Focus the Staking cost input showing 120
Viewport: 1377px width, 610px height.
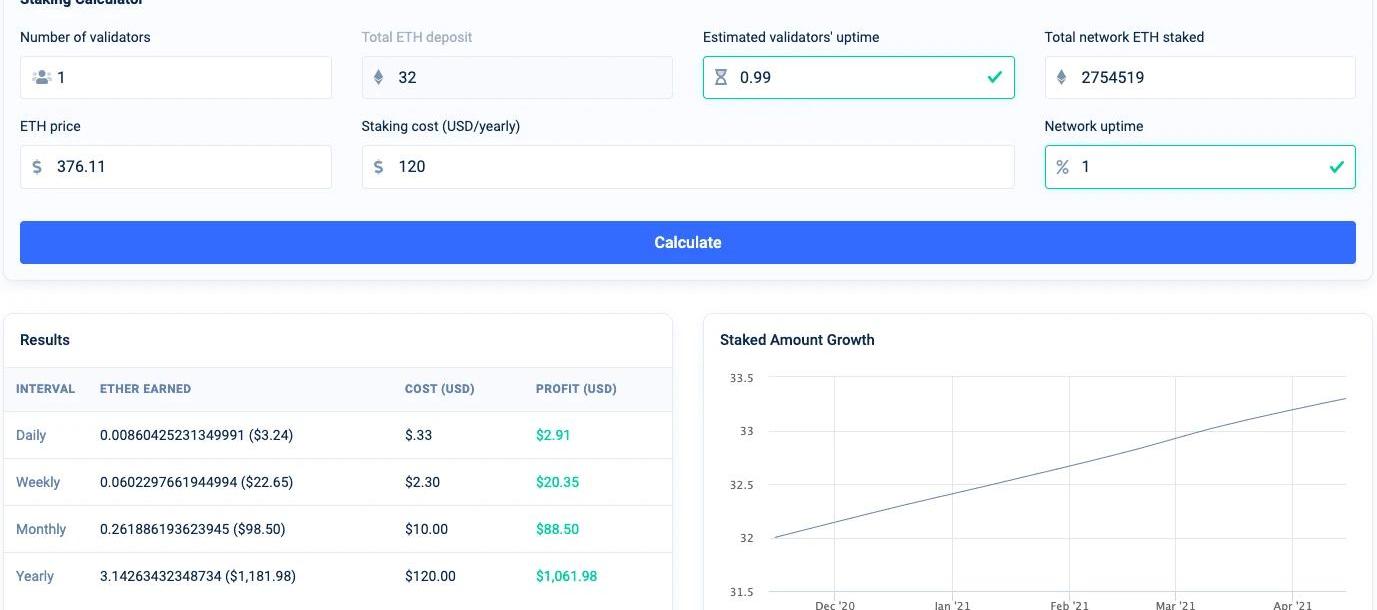coord(688,166)
